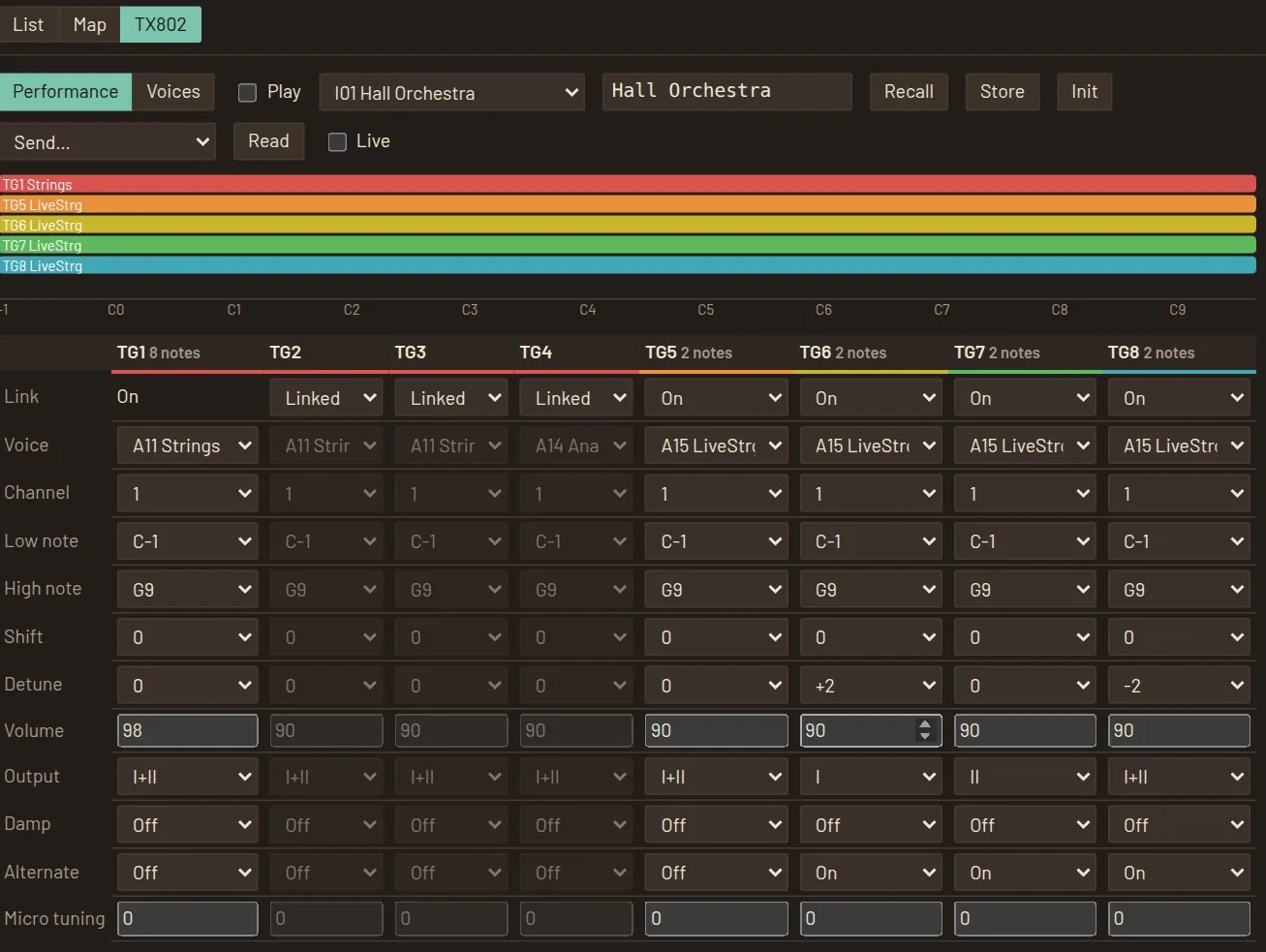
Task: Open the Send... dropdown
Action: tap(107, 142)
